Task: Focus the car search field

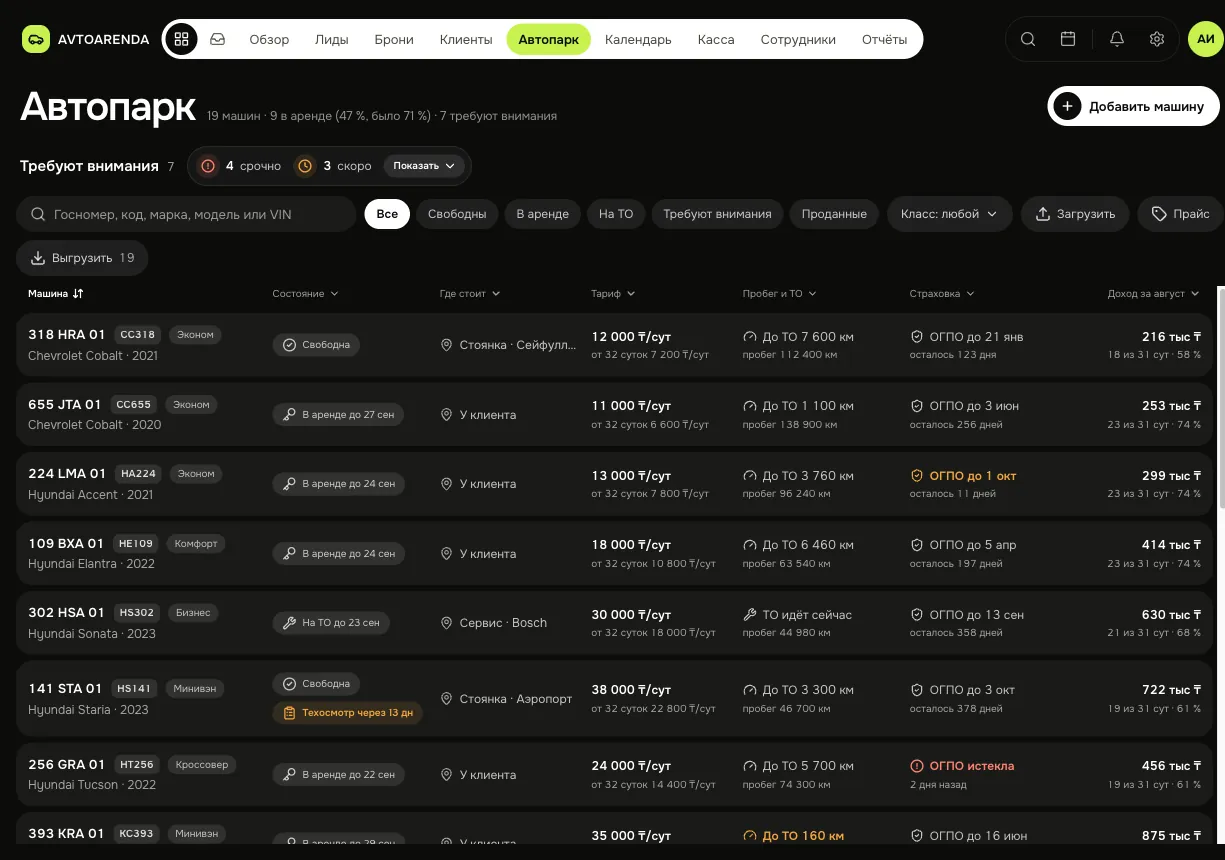Action: point(186,214)
